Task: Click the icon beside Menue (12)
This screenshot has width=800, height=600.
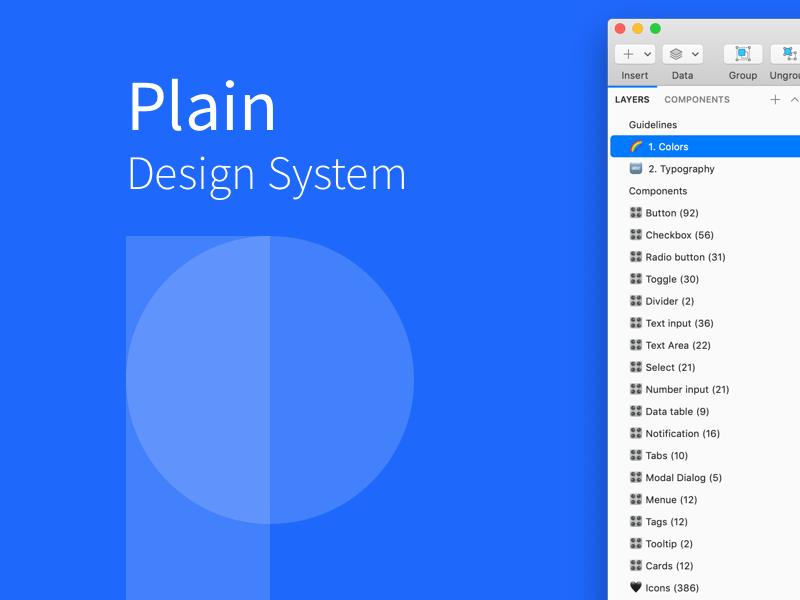Action: [636, 499]
